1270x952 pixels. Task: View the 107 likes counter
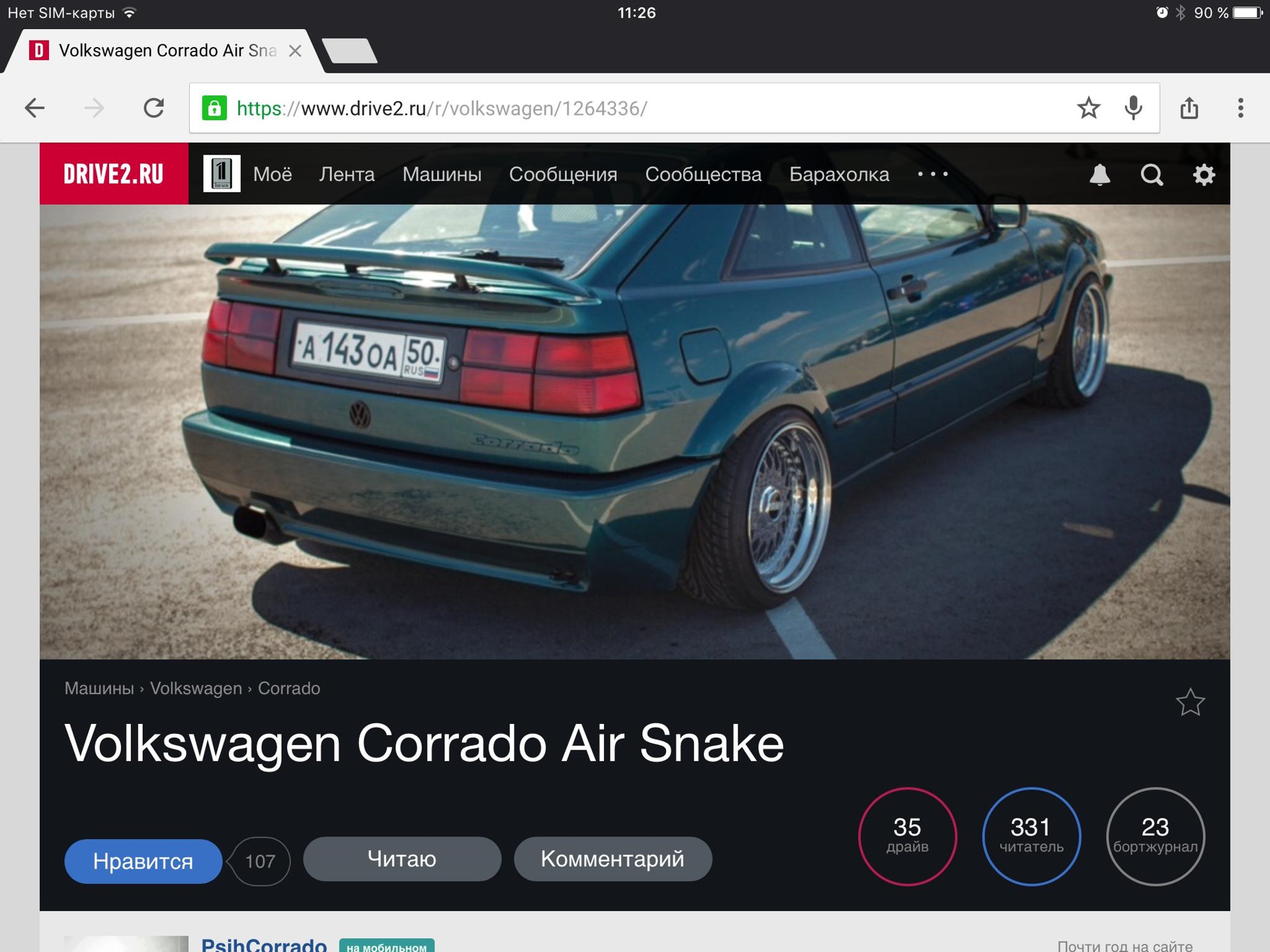(259, 861)
